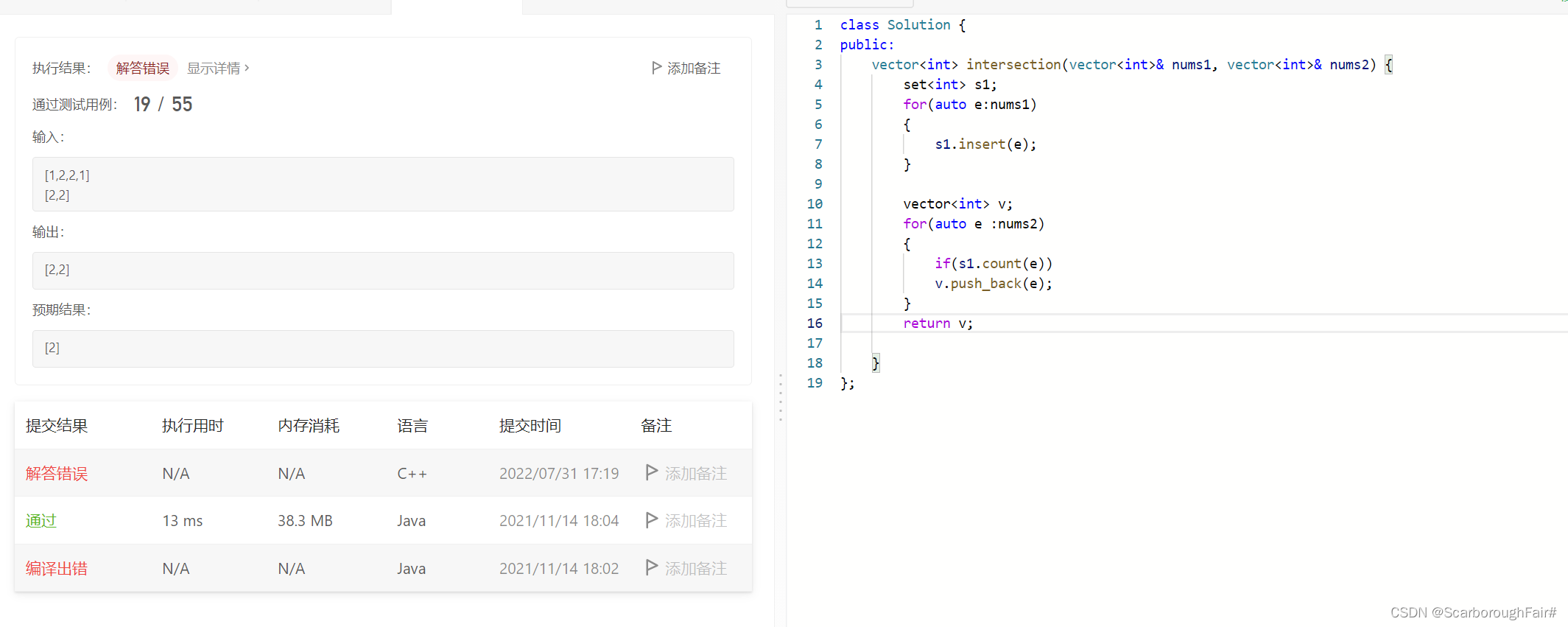
Task: Click the 提交结果 column header
Action: tap(57, 426)
